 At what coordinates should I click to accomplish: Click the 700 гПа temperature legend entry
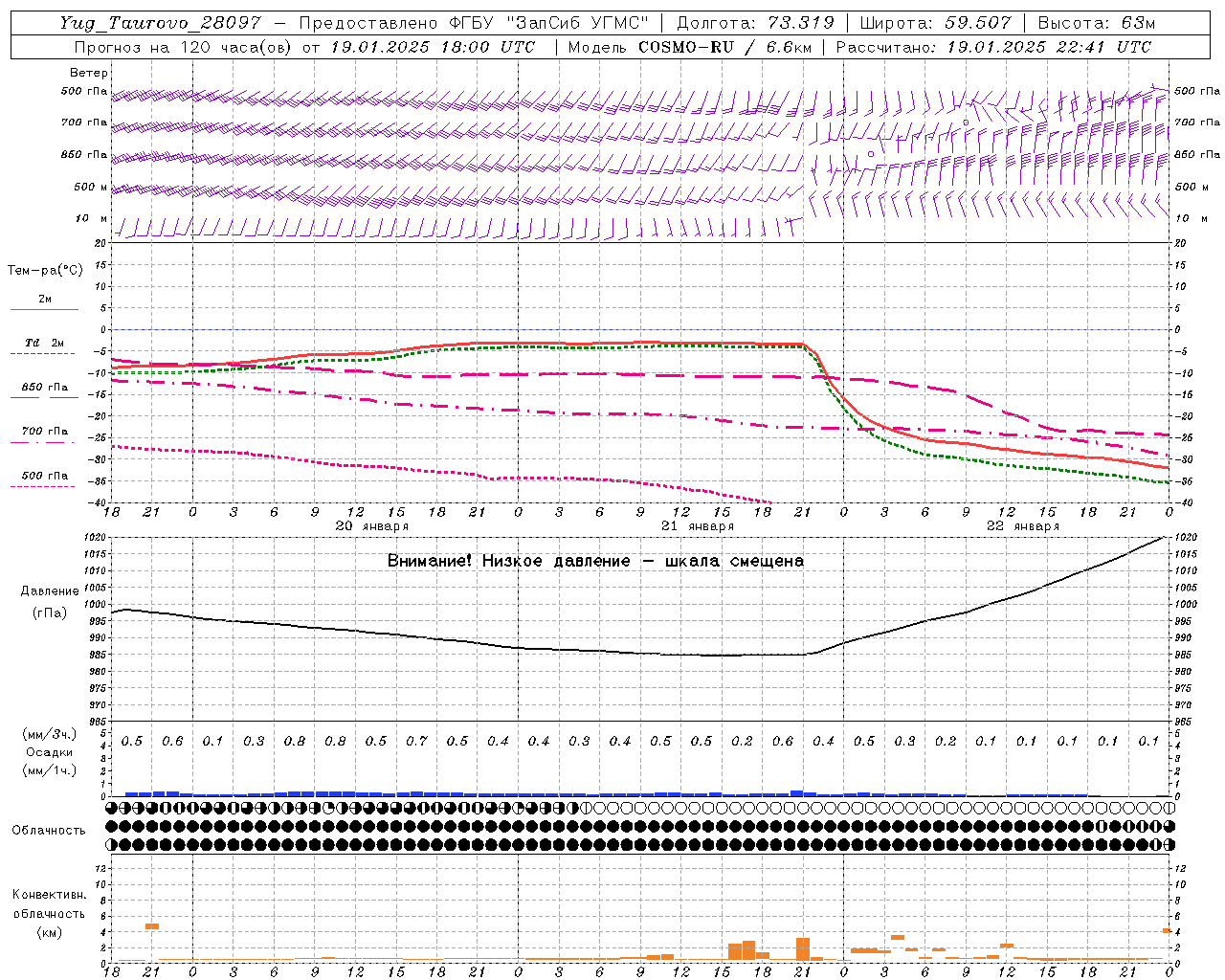(45, 432)
